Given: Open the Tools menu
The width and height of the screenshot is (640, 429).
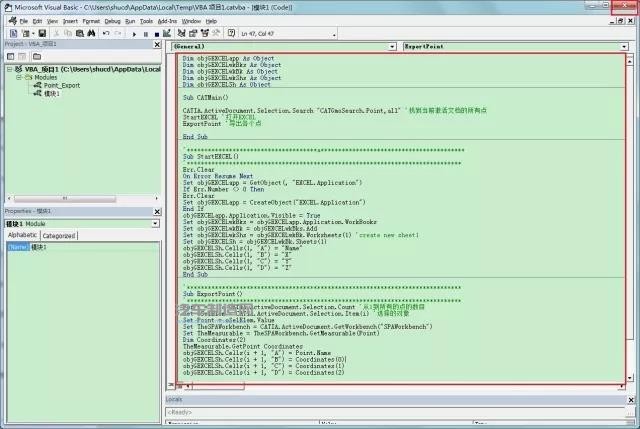Looking at the screenshot, I should click(146, 21).
